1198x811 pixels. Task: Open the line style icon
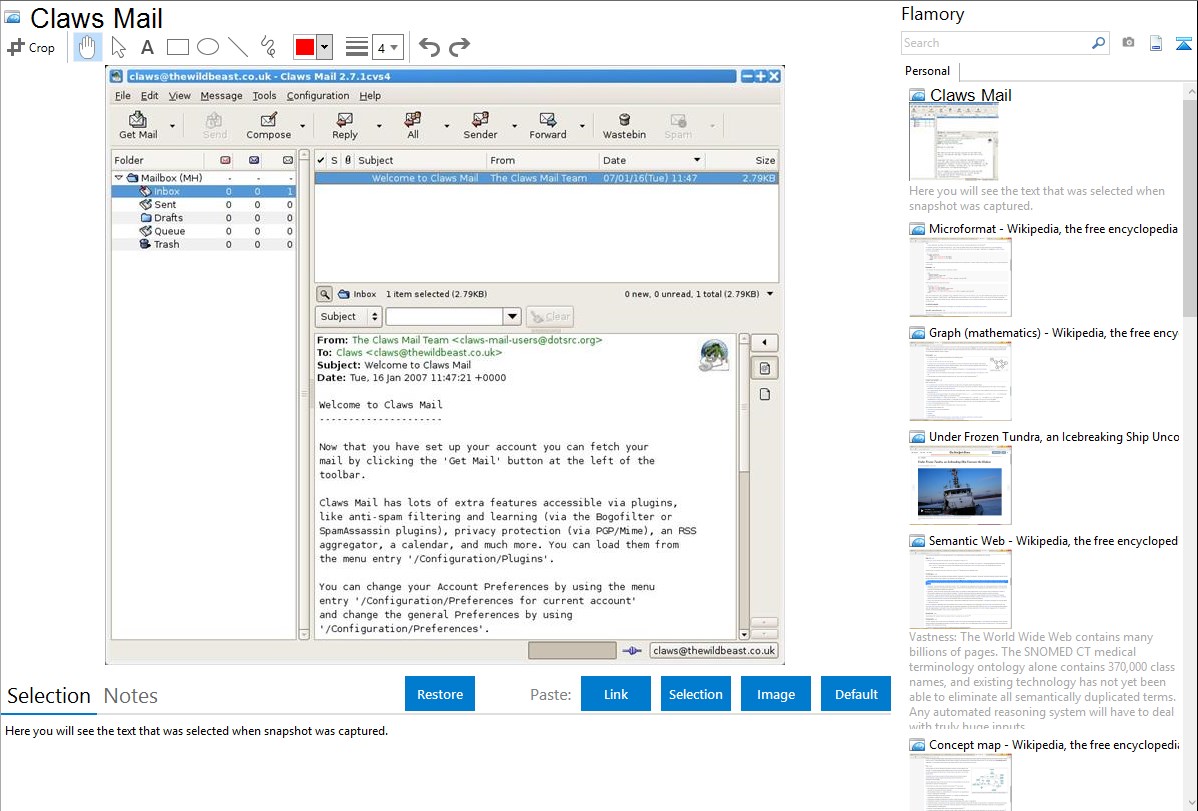click(x=357, y=47)
